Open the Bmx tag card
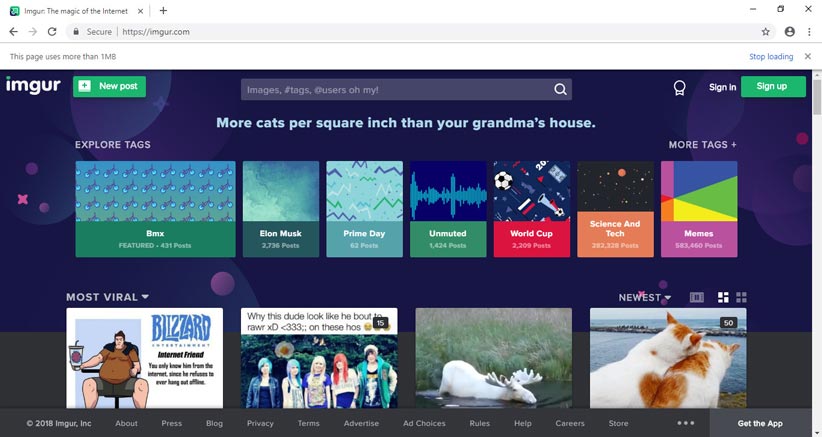Screen dimensions: 822x437 pyautogui.click(x=155, y=209)
